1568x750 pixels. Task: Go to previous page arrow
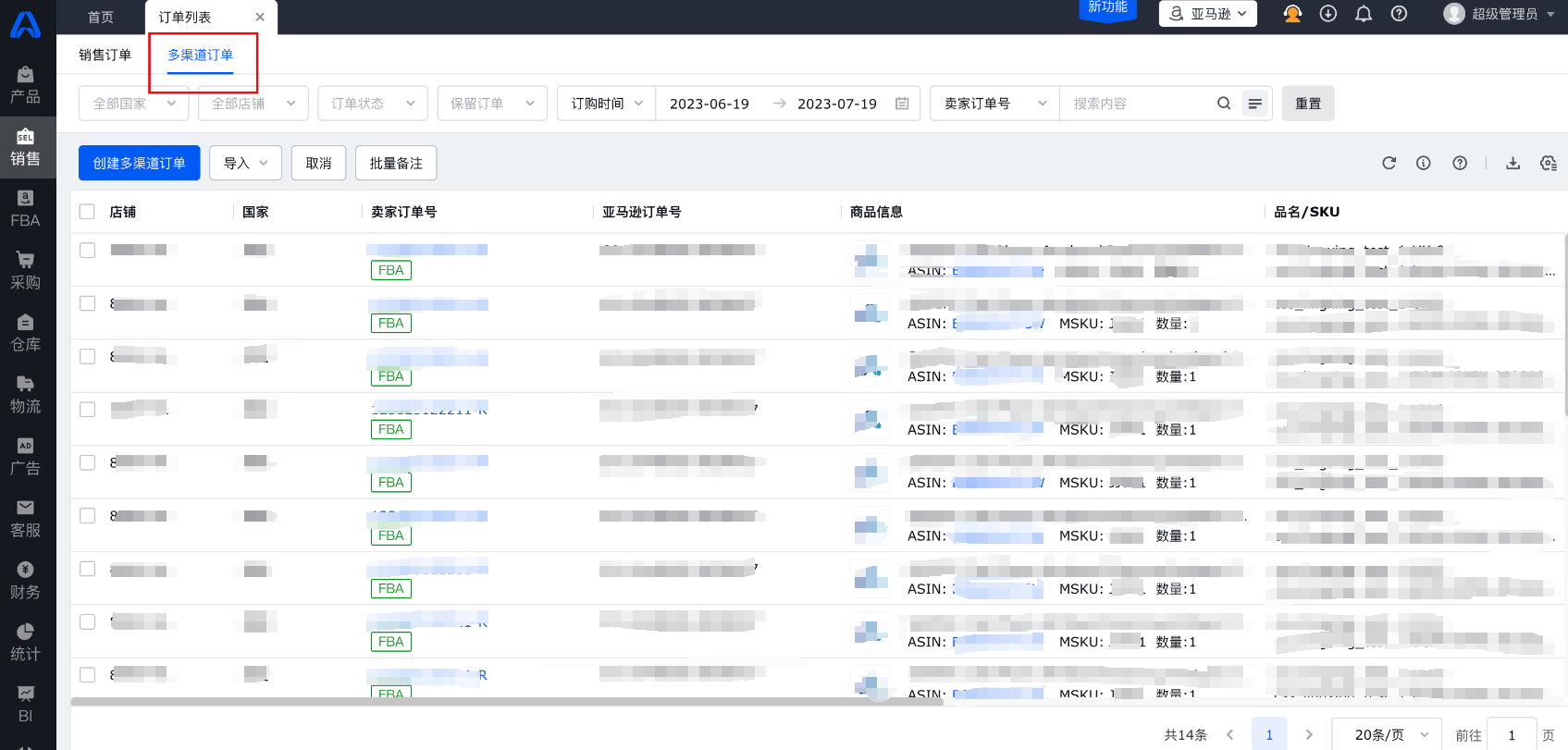(x=1230, y=734)
